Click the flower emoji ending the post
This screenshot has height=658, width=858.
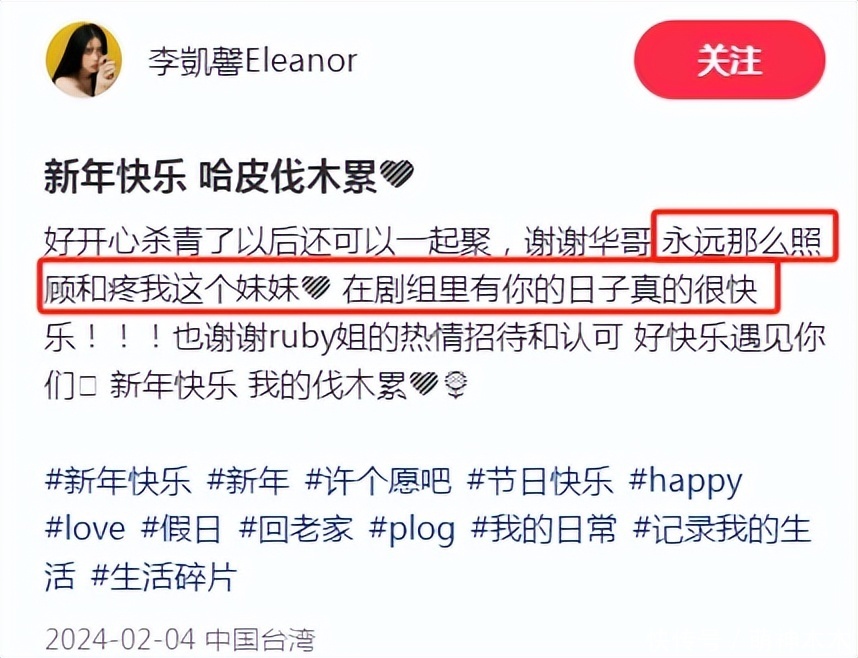tap(456, 385)
